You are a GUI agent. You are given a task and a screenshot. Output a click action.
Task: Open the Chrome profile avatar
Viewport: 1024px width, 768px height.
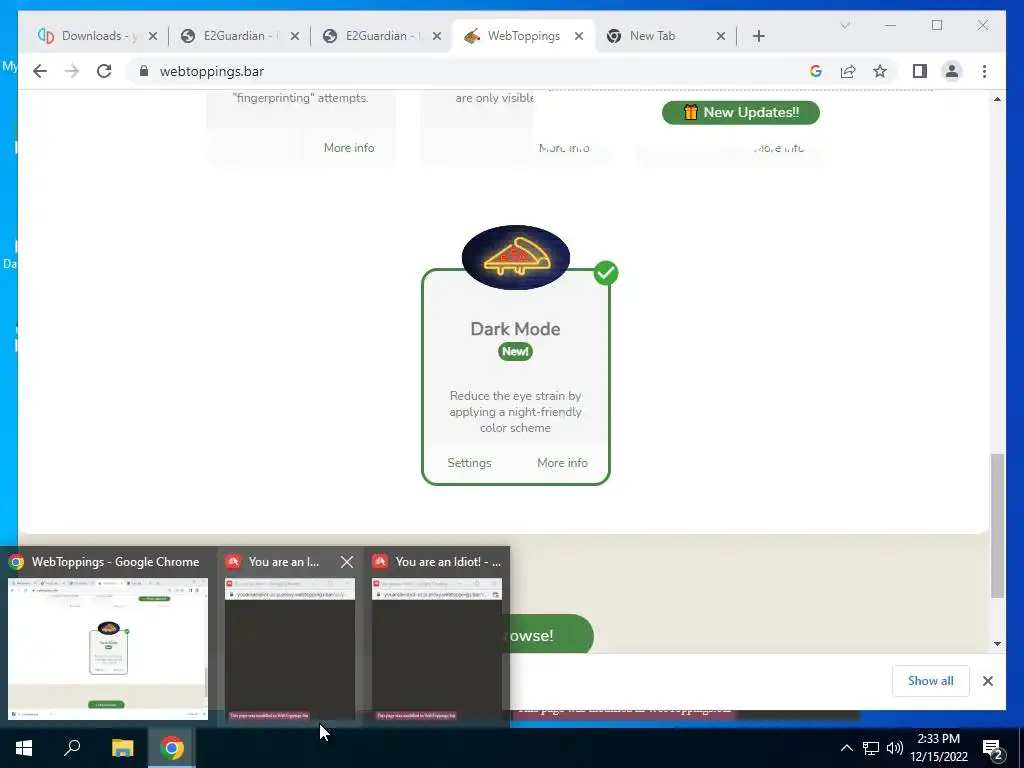tap(952, 71)
